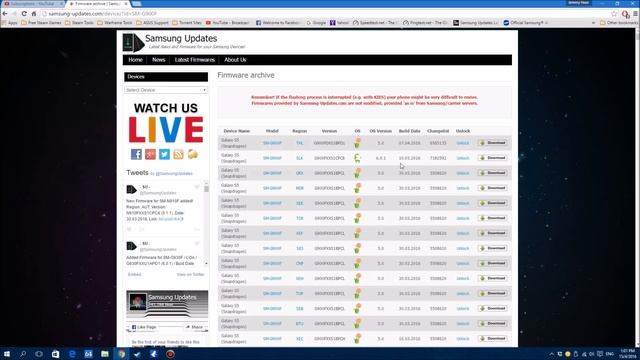The image size is (640, 360).
Task: Open the Welcome to Facebook bookmark
Action: pos(278,23)
